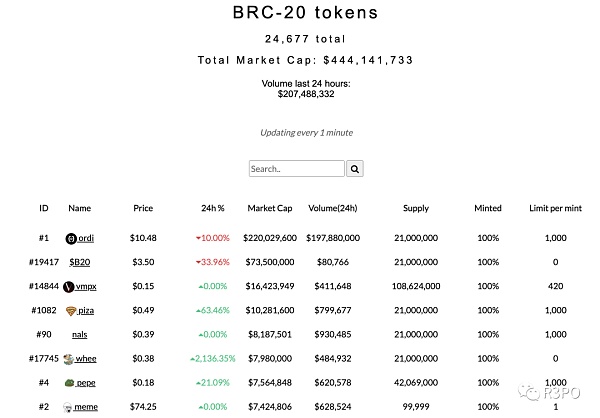Sort by ID column header

click(44, 208)
